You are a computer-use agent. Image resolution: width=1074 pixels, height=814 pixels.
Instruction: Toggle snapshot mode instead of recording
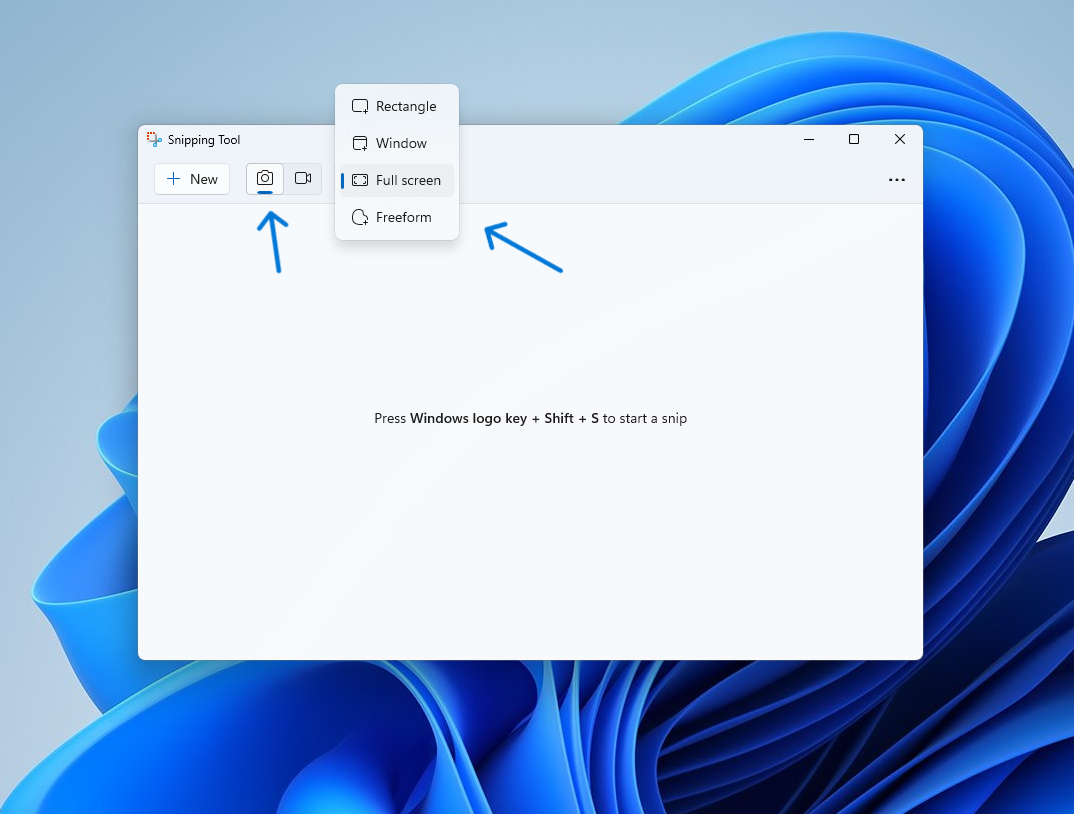[x=264, y=178]
